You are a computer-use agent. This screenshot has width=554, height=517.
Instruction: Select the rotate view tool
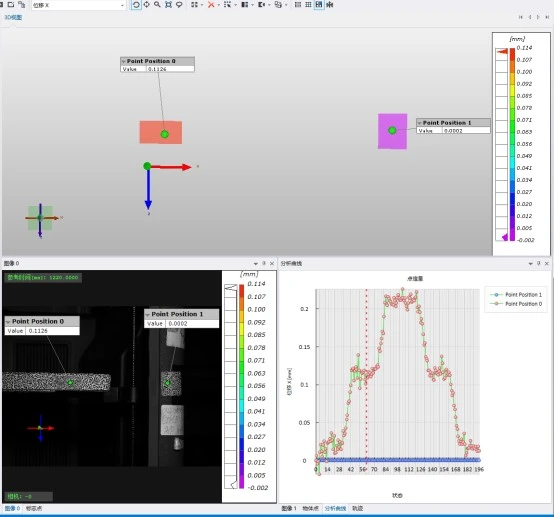pos(136,5)
